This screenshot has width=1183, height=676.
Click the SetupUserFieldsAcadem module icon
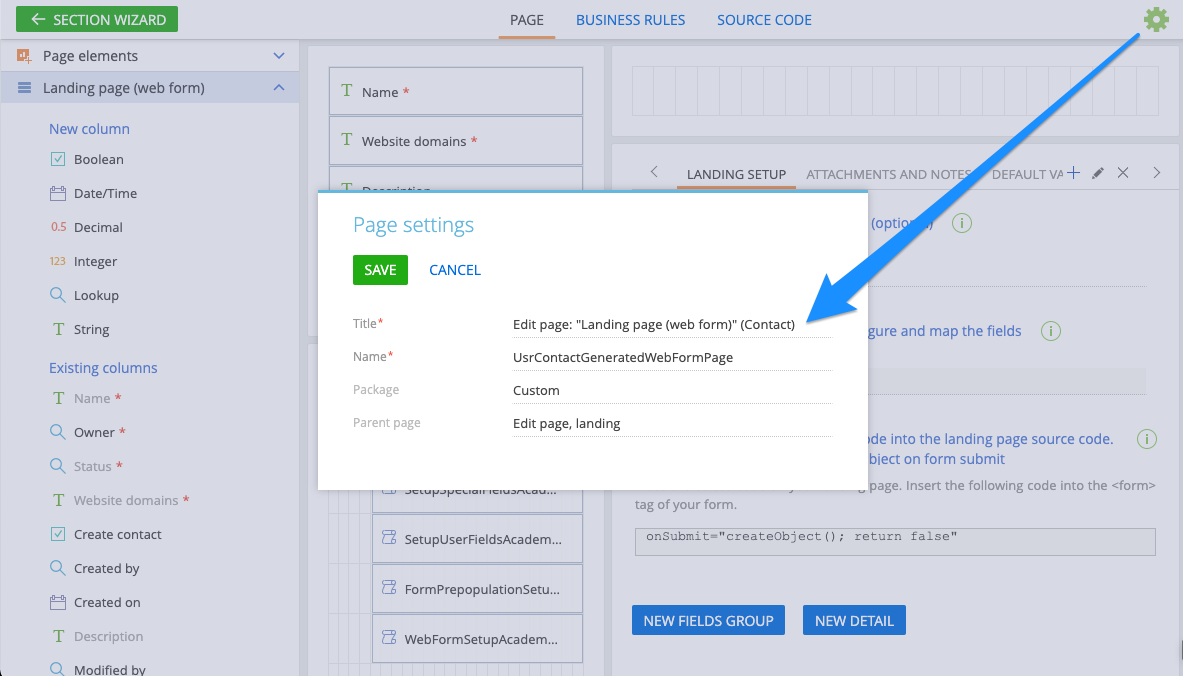point(389,538)
